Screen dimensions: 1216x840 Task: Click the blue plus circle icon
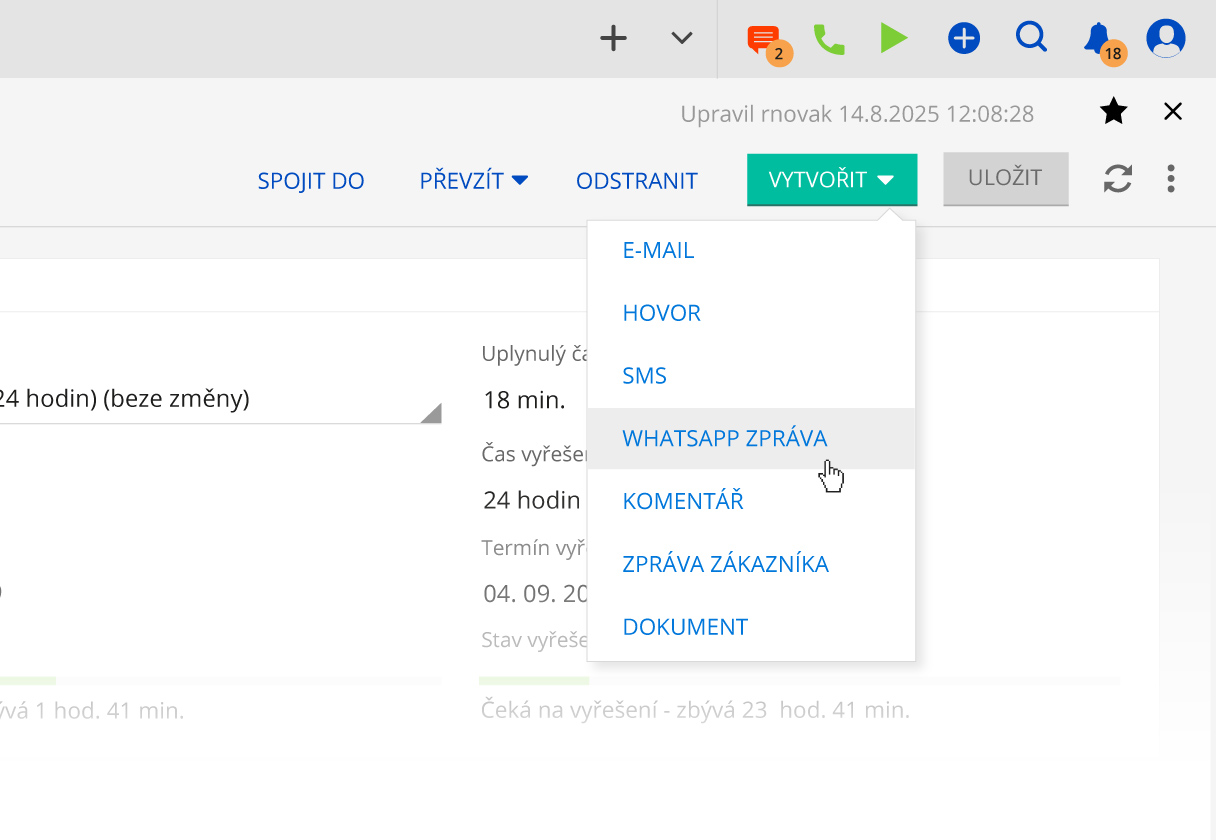pos(963,38)
